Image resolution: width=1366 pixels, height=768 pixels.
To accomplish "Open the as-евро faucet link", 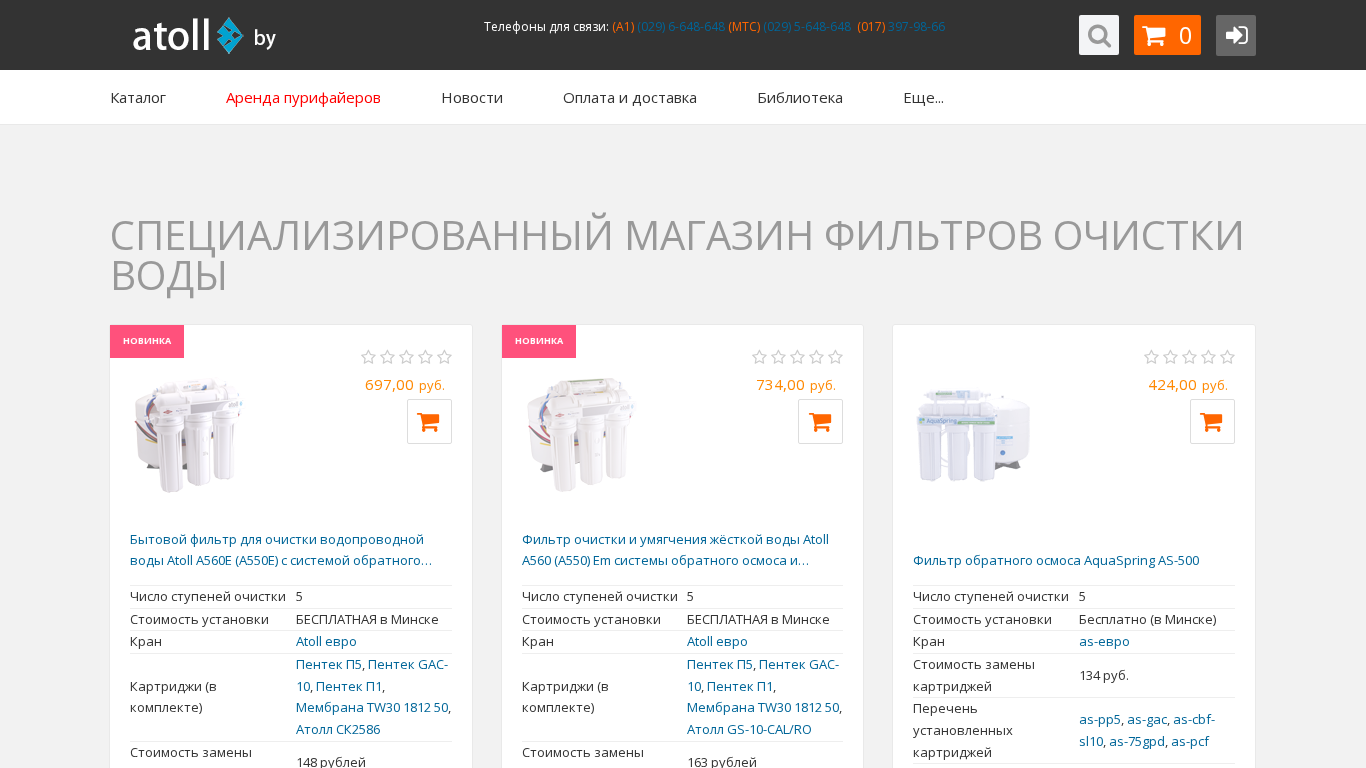I will 1104,642.
